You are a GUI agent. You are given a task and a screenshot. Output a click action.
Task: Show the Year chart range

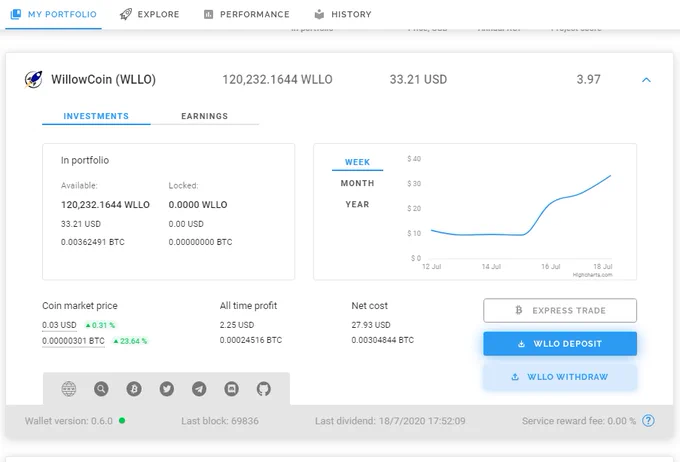(x=357, y=204)
